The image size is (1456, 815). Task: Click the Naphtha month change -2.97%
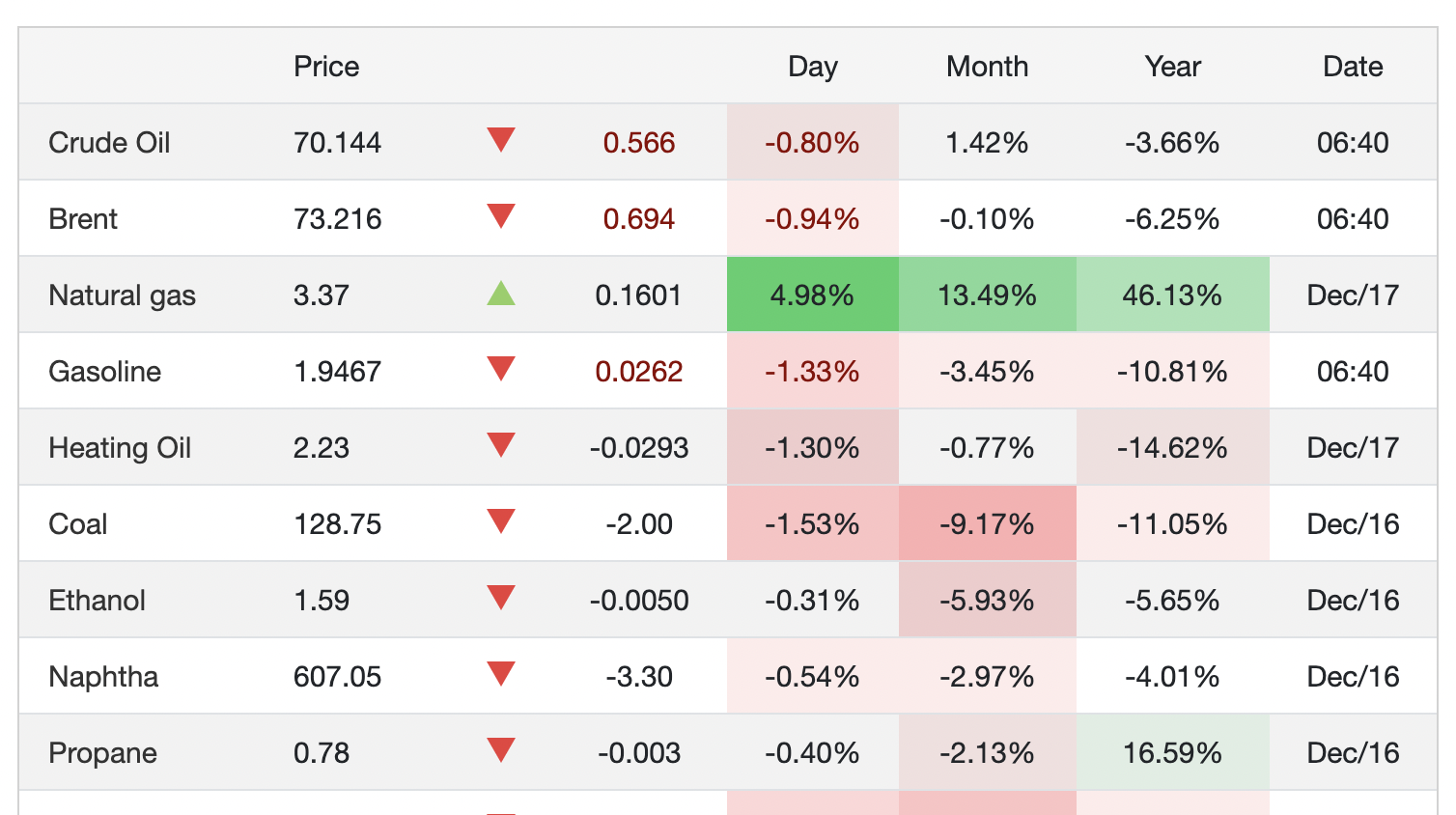(x=987, y=677)
